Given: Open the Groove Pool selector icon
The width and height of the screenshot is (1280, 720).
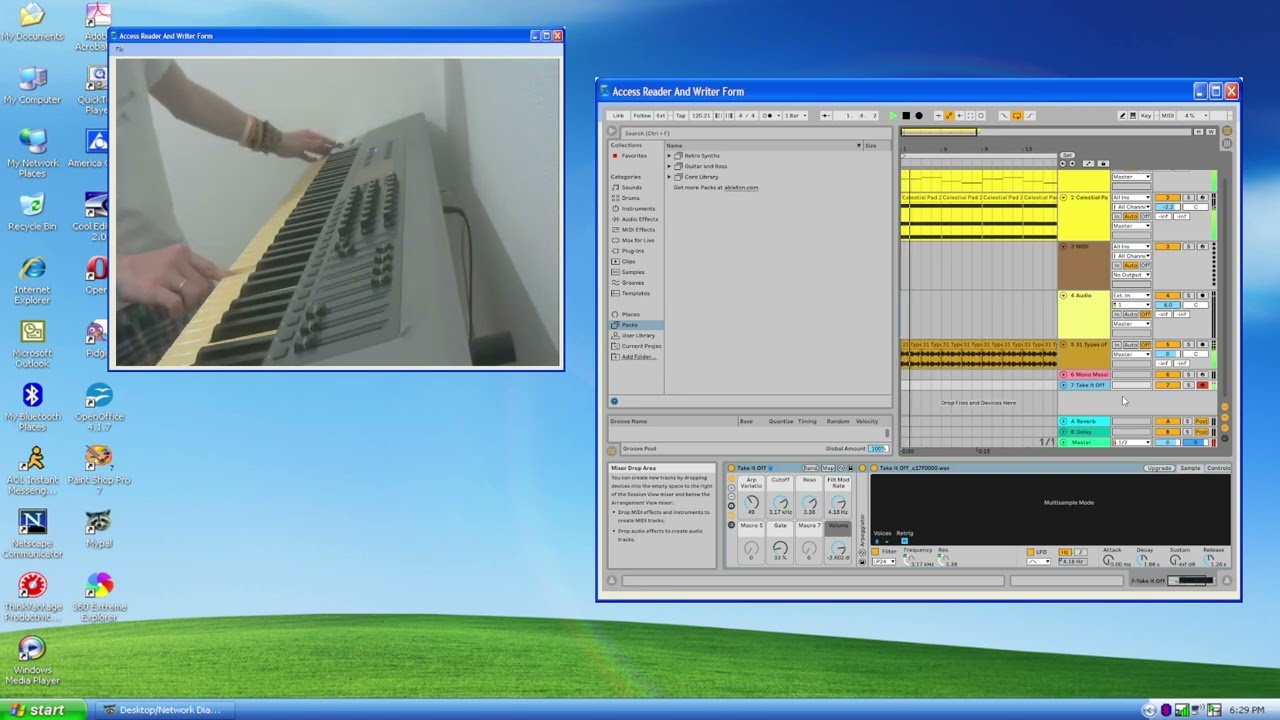Looking at the screenshot, I should [x=612, y=451].
